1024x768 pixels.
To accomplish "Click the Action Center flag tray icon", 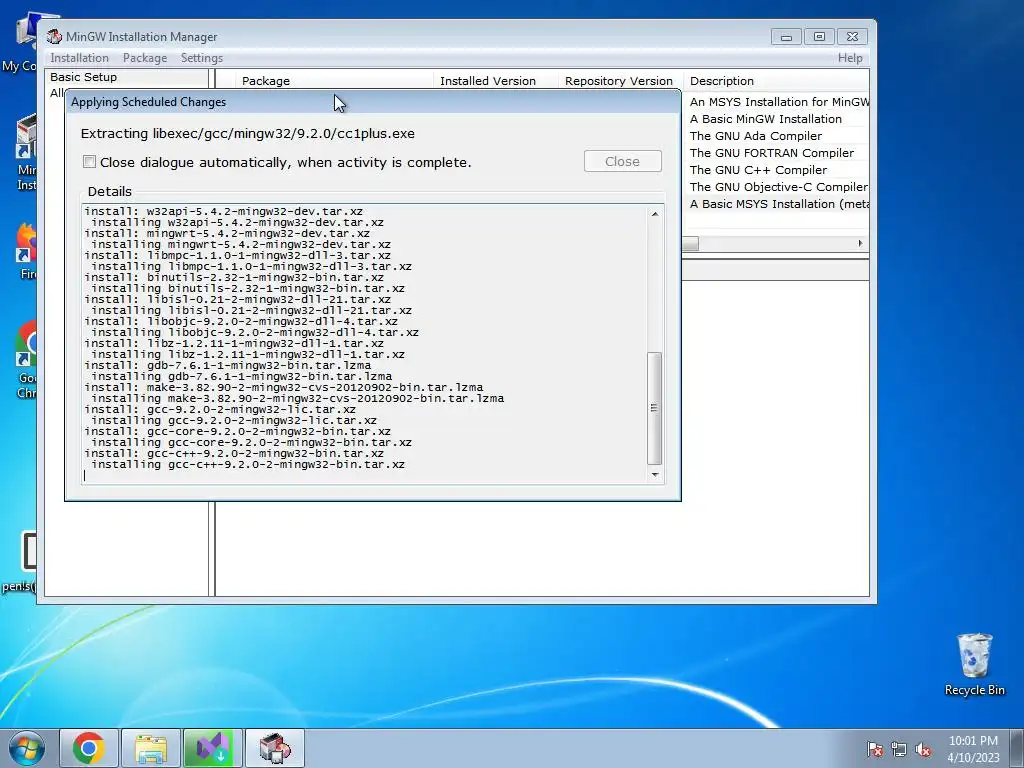I will click(x=875, y=749).
